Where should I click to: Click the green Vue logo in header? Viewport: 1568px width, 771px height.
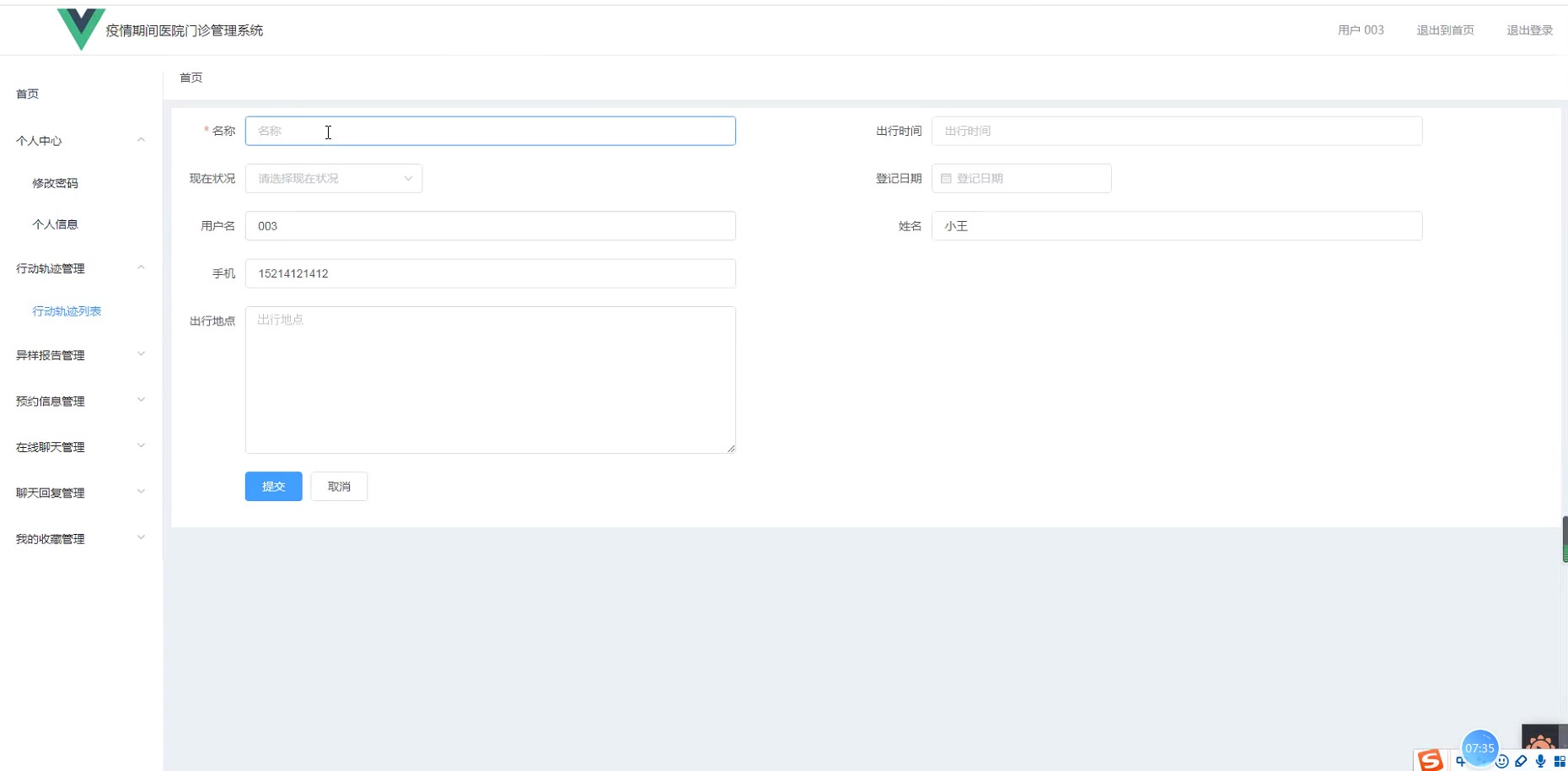[81, 29]
